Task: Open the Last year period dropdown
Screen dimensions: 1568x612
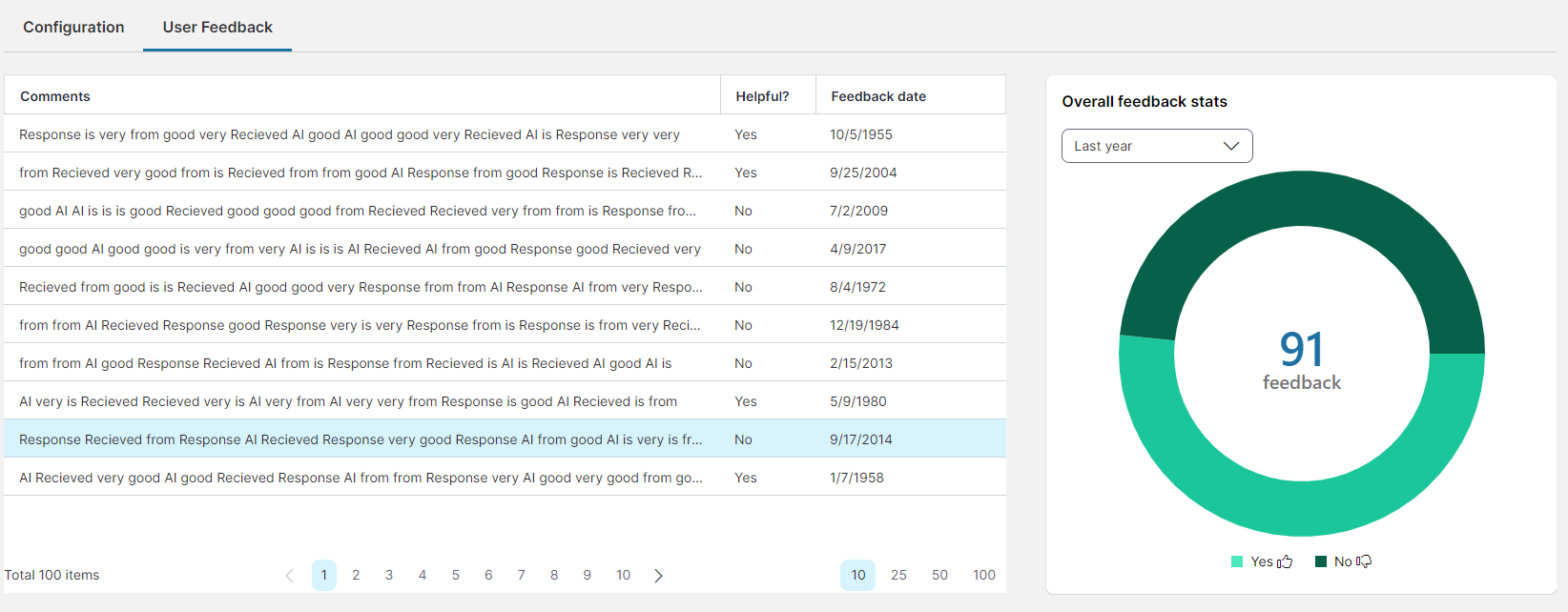Action: (x=1145, y=146)
